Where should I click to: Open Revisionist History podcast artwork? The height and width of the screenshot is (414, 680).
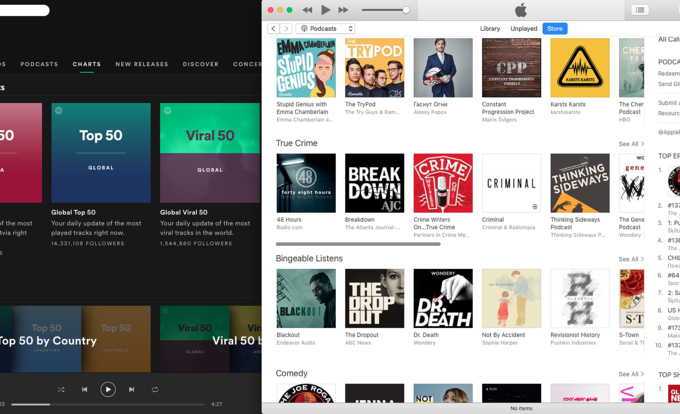580,298
